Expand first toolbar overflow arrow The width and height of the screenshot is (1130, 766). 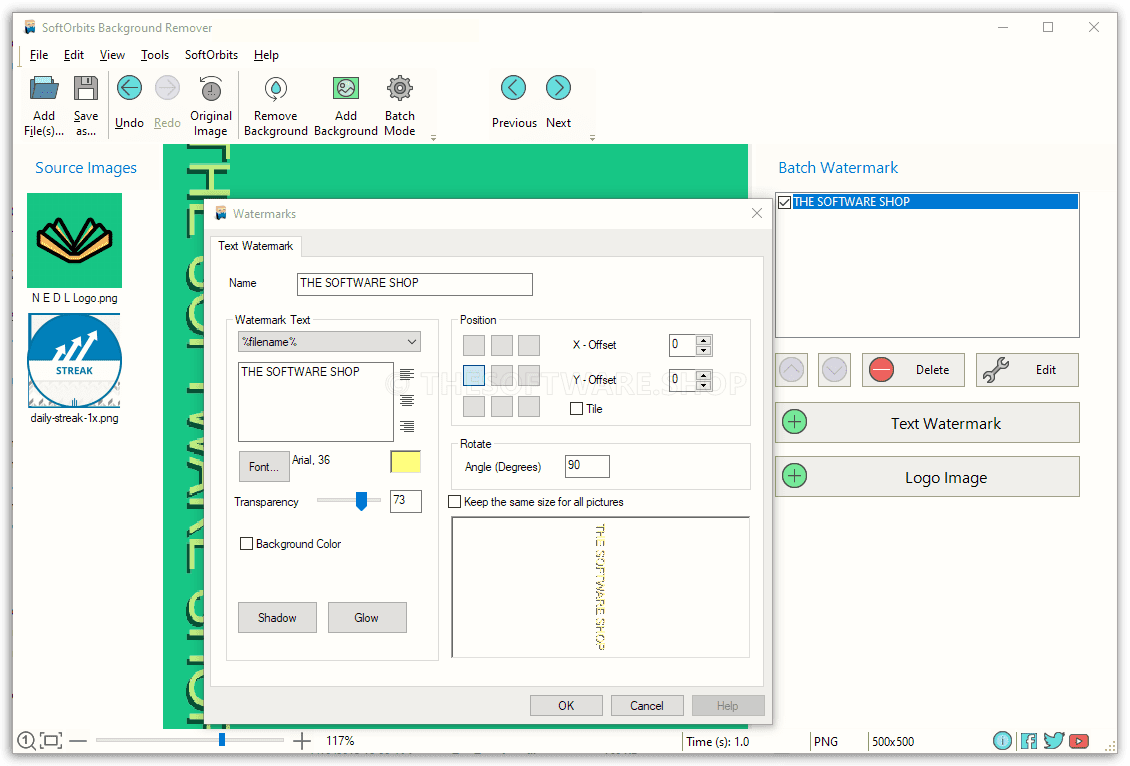[433, 137]
